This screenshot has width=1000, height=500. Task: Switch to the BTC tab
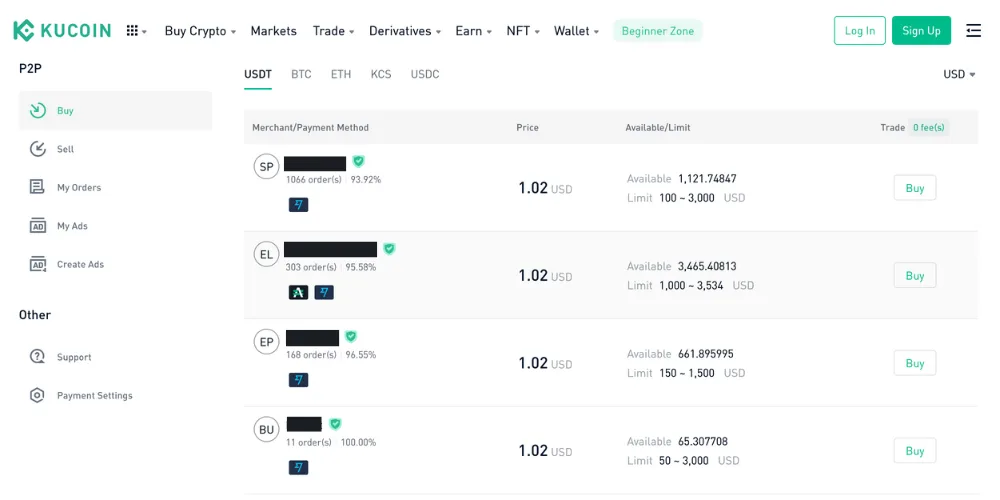tap(301, 74)
